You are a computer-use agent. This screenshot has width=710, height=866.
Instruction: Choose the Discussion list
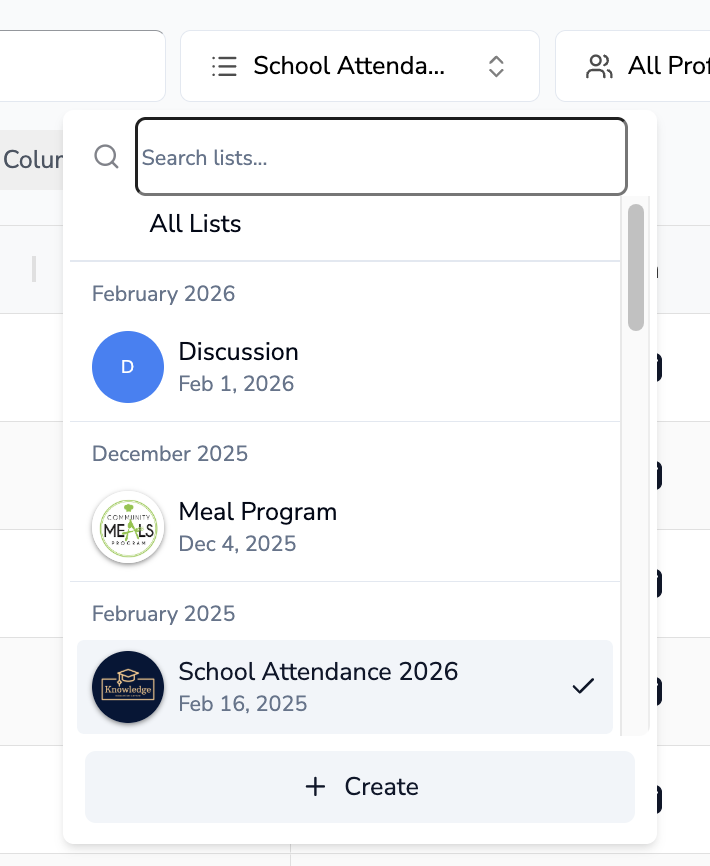[x=239, y=352]
